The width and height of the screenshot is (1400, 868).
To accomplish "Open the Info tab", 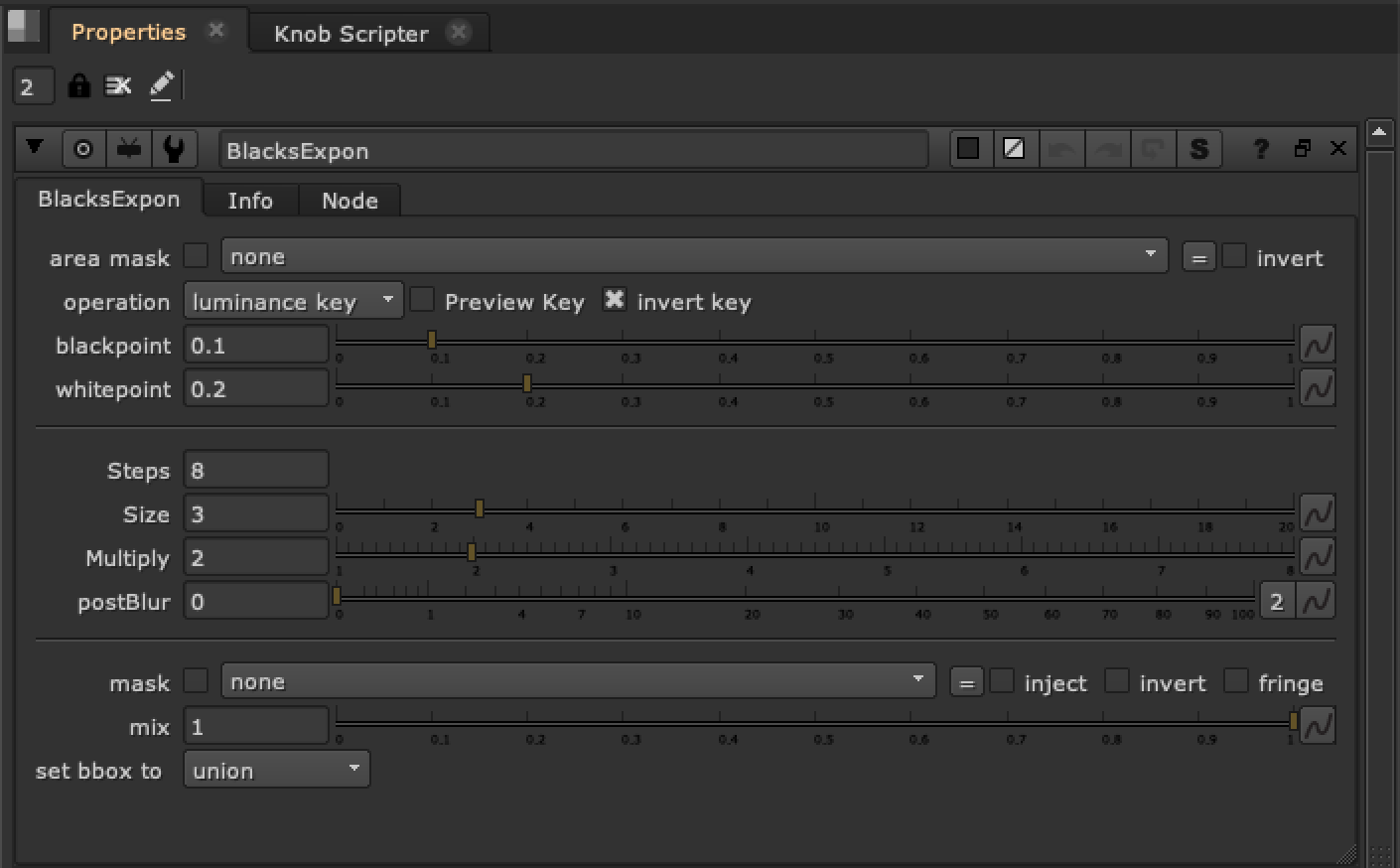I will click(250, 201).
